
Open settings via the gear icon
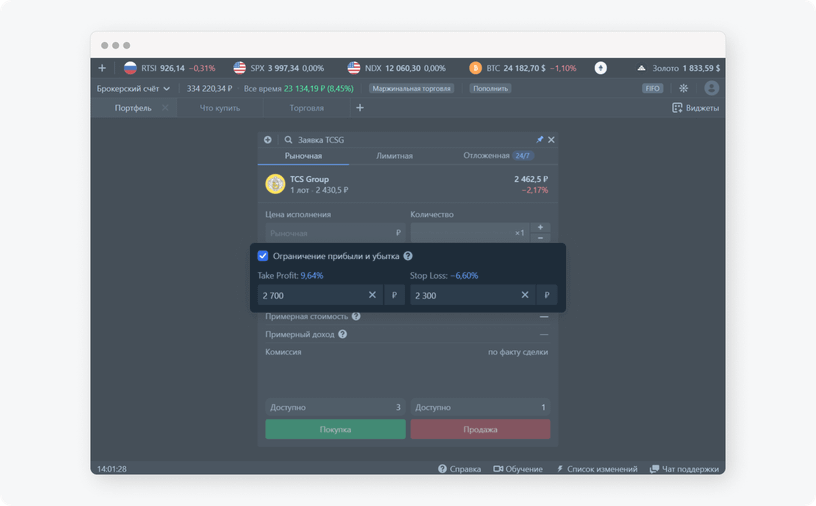[x=683, y=88]
